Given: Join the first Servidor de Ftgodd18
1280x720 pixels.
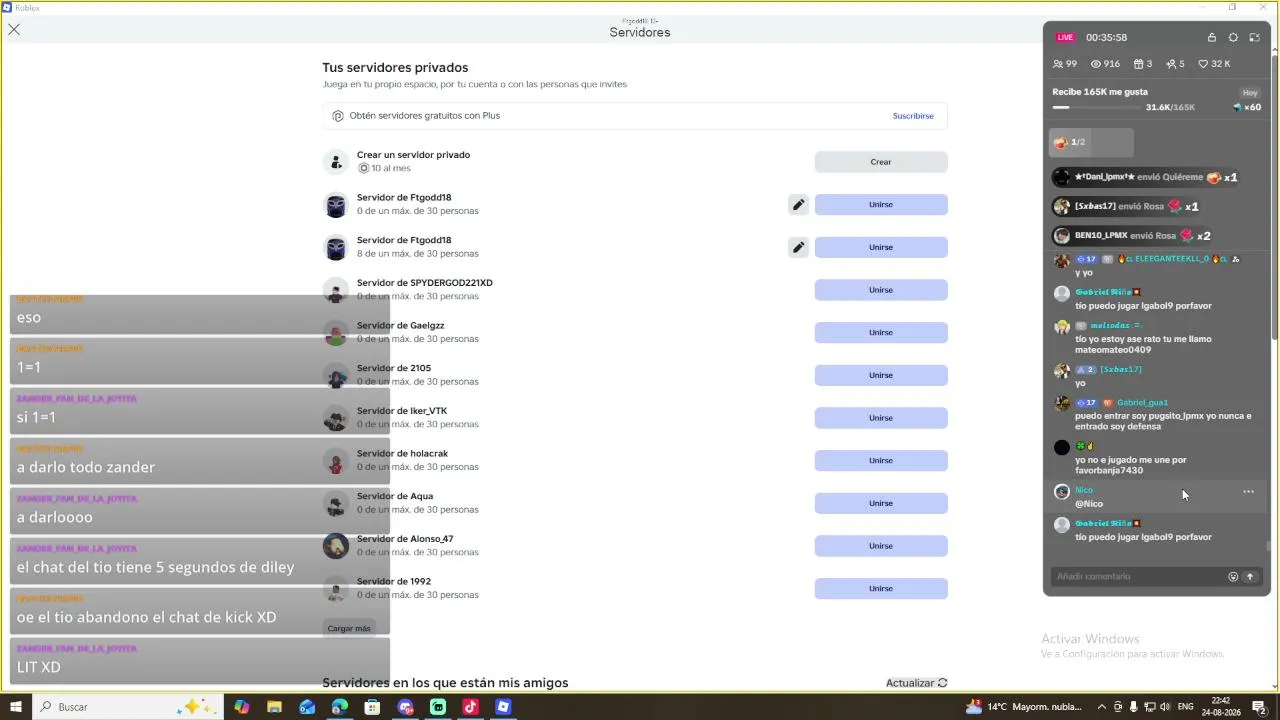Looking at the screenshot, I should point(881,205).
